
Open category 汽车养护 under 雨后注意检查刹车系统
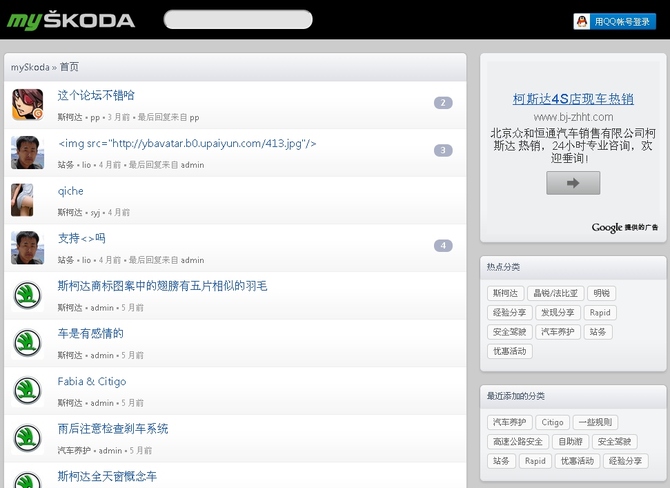74,450
